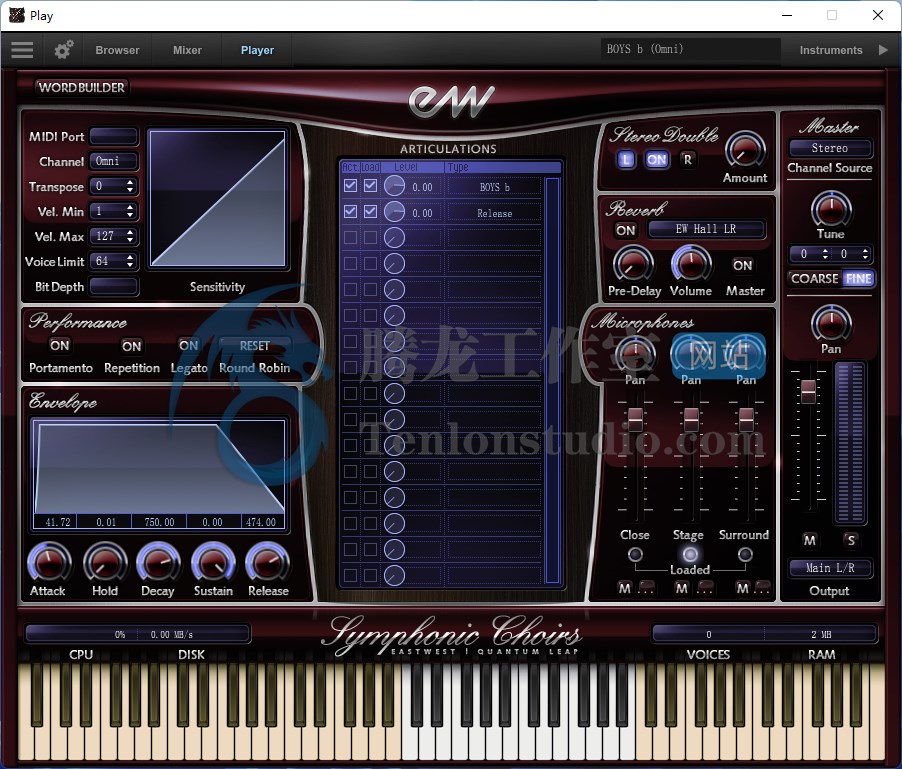Click the velocity Sensitivity curve graph
The image size is (902, 769).
pos(217,198)
